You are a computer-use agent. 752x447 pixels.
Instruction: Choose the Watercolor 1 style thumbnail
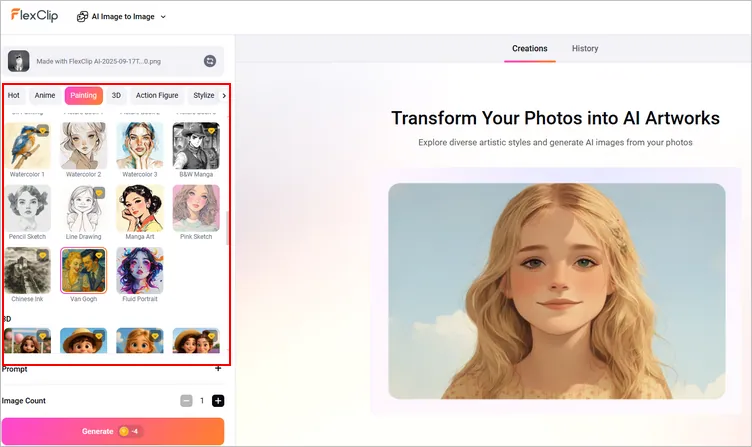point(27,147)
